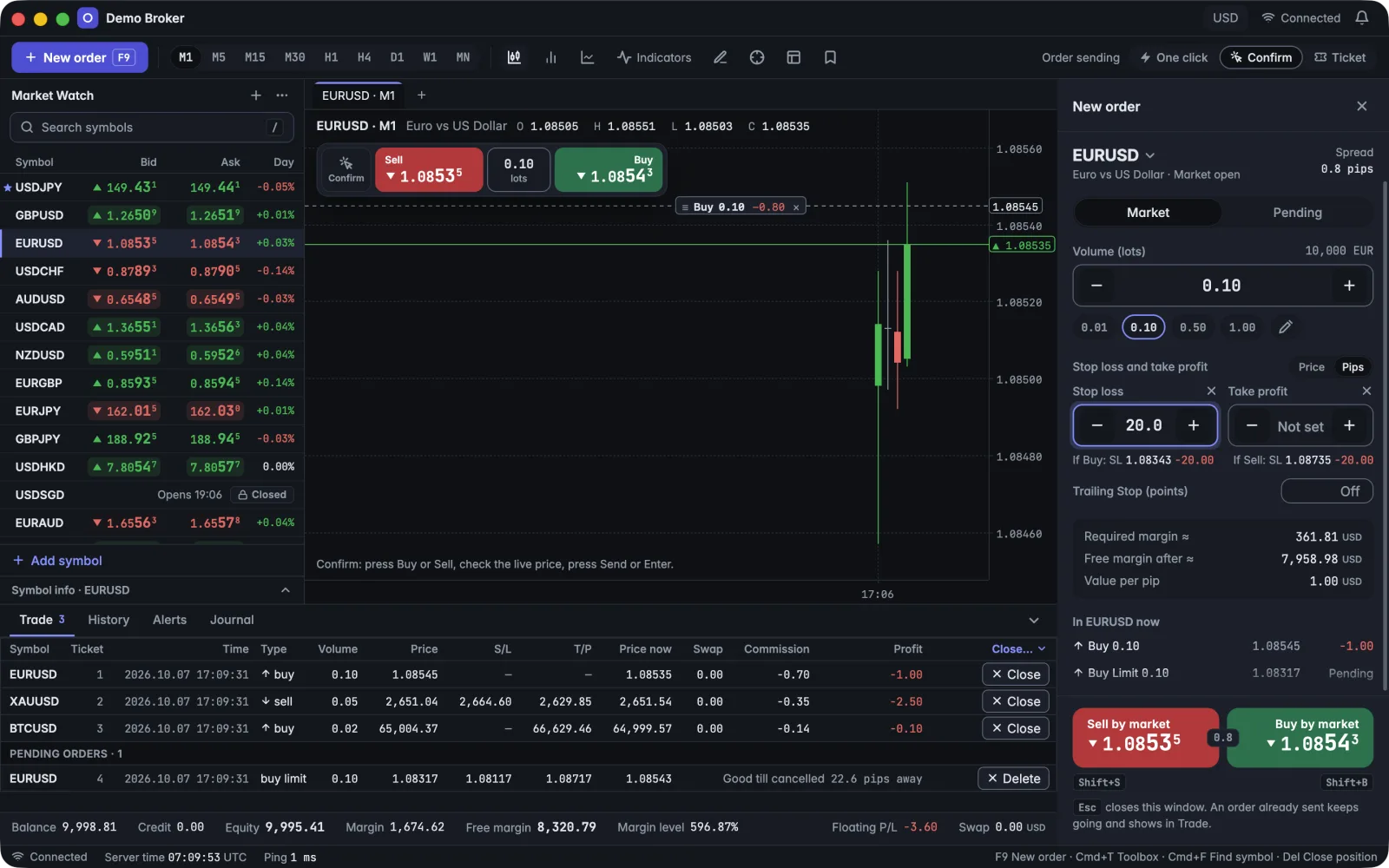Image resolution: width=1389 pixels, height=868 pixels.
Task: Select One click order sending mode
Action: 1174,57
